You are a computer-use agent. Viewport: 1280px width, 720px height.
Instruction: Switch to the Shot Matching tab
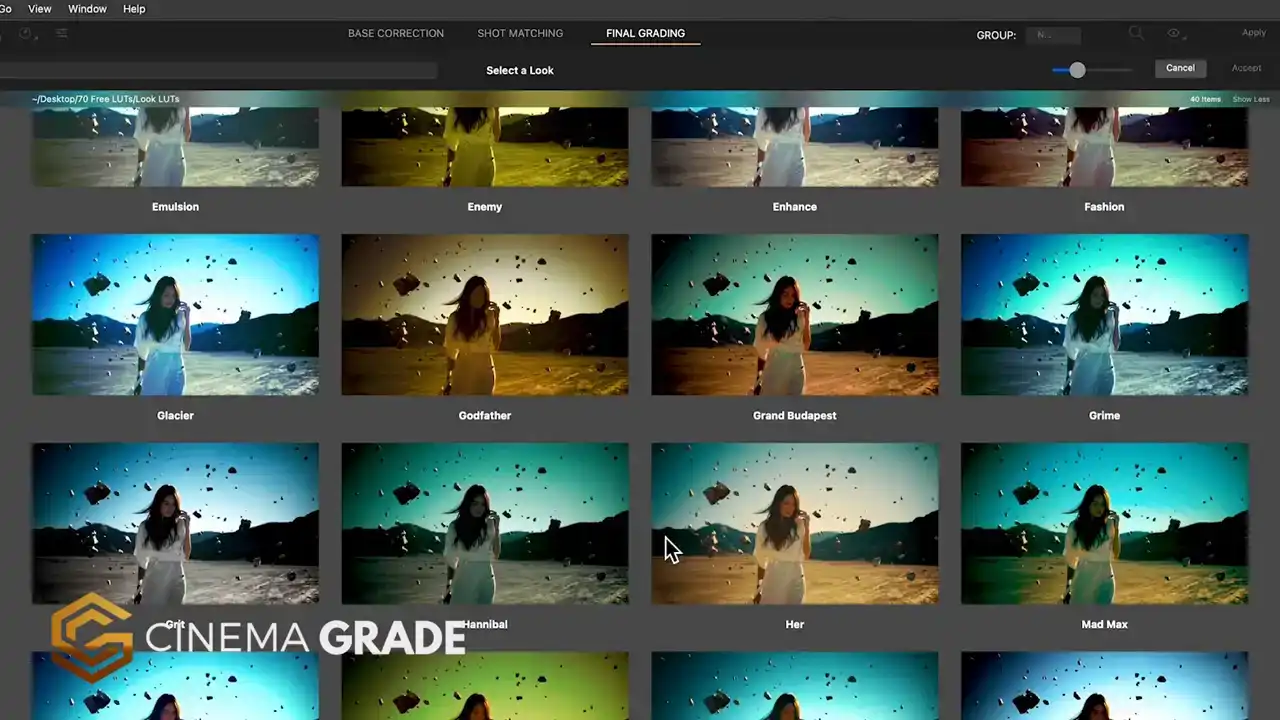tap(520, 33)
